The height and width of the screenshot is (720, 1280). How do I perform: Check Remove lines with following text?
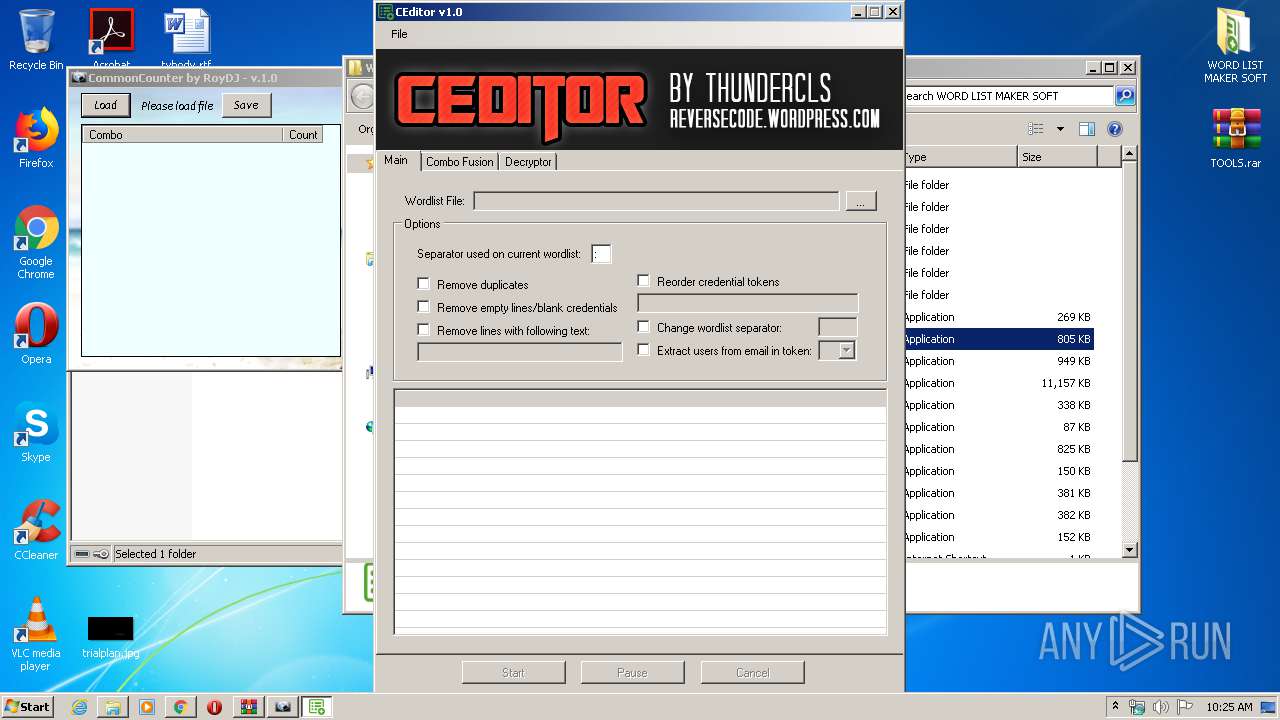(423, 330)
